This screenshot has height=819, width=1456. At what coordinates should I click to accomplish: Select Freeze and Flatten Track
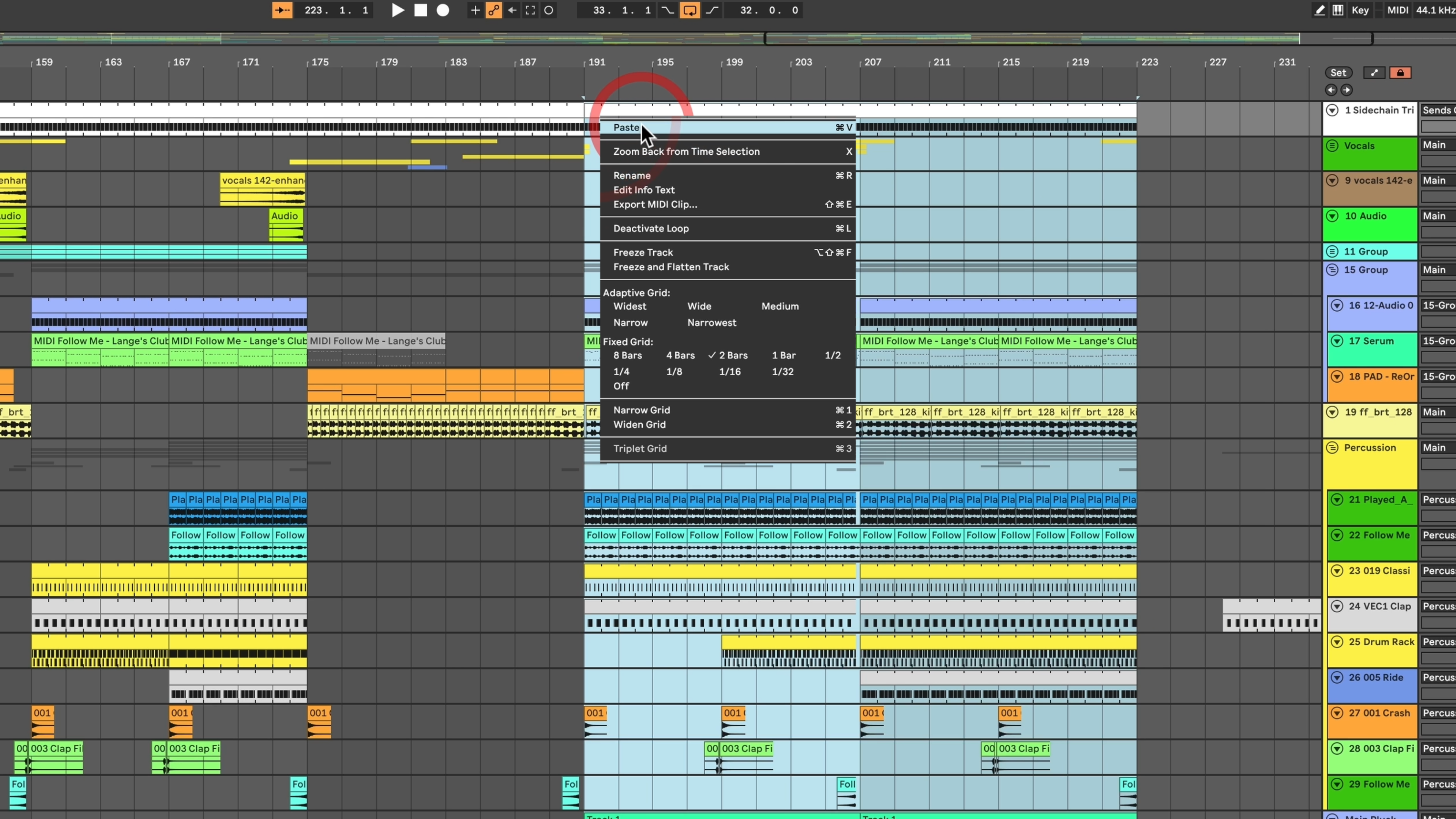click(728, 267)
